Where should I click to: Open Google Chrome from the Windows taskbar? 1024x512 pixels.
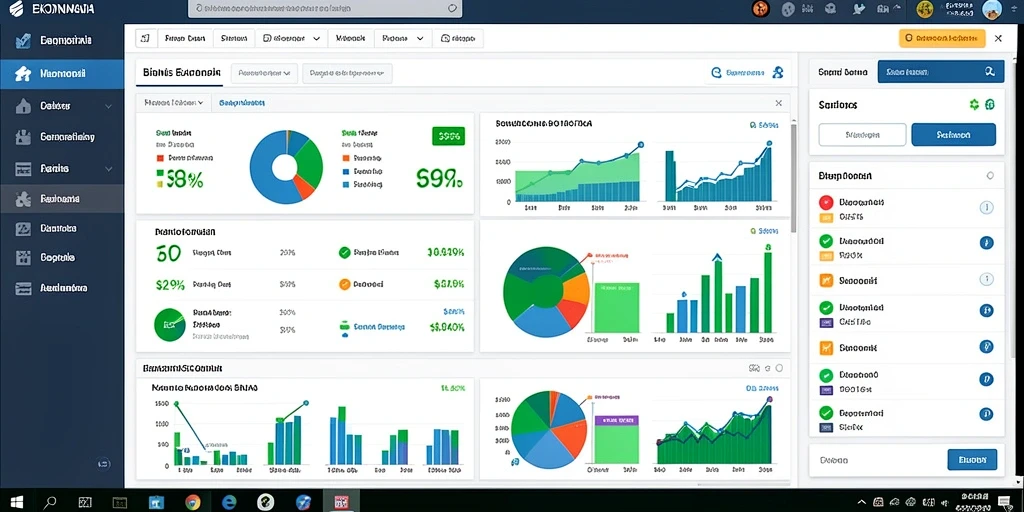[x=193, y=502]
